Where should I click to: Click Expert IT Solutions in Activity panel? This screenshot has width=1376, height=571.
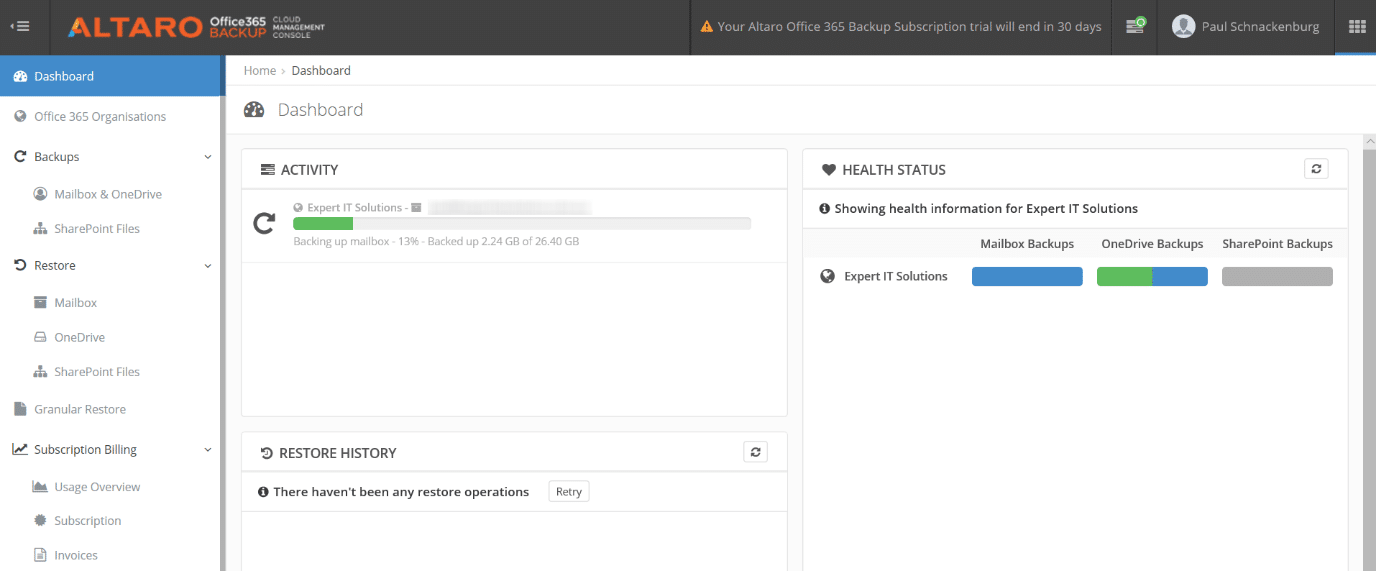click(354, 208)
